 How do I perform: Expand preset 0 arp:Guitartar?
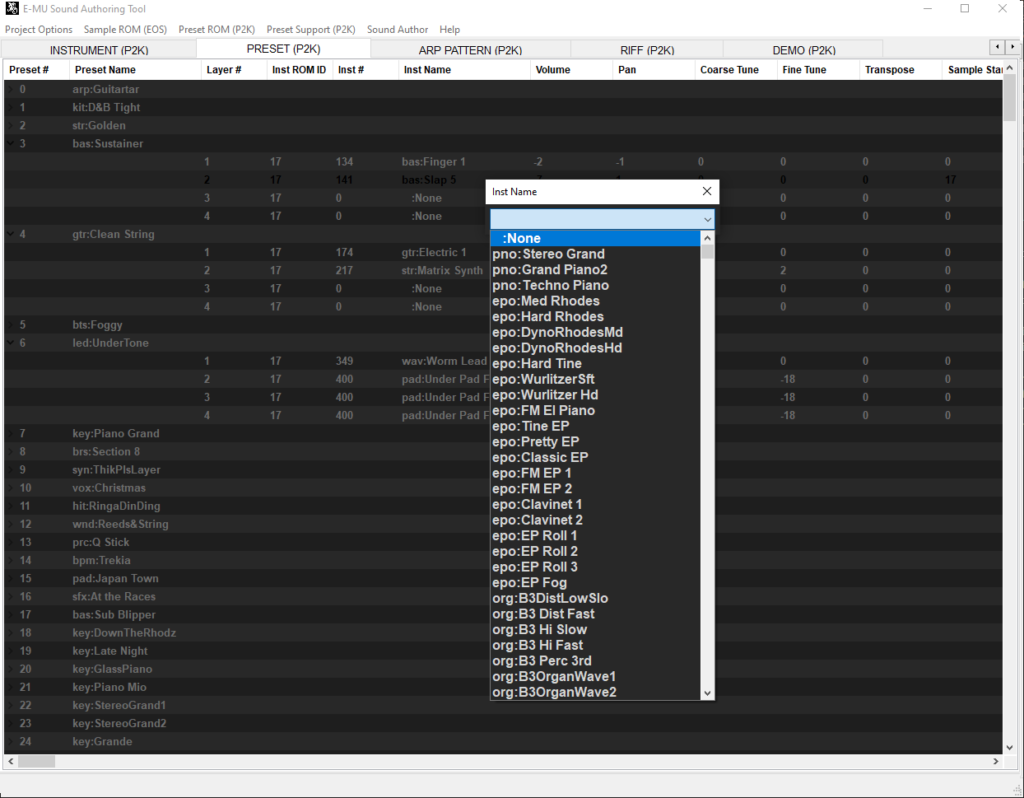pyautogui.click(x=10, y=89)
